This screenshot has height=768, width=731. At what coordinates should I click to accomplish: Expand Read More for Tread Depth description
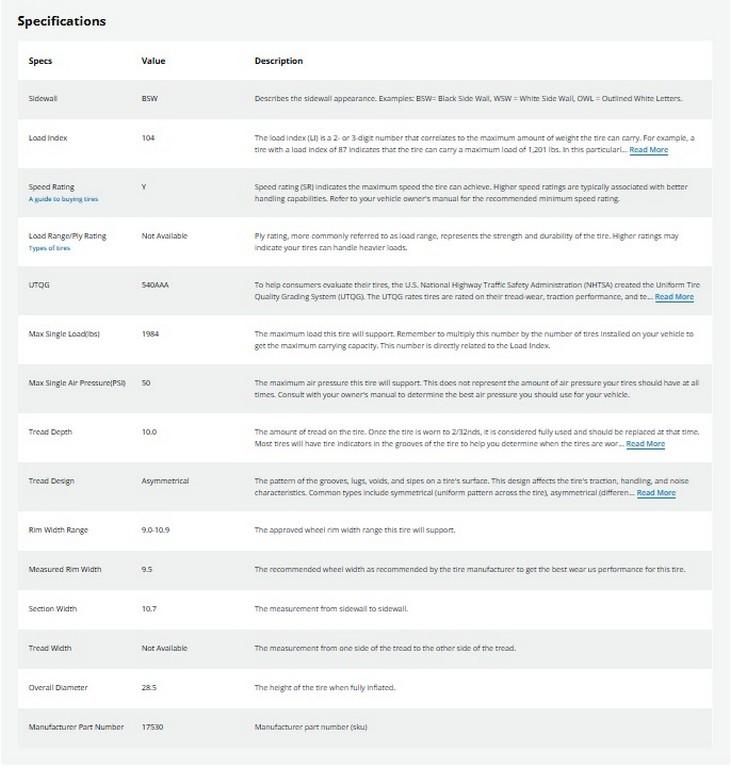645,443
